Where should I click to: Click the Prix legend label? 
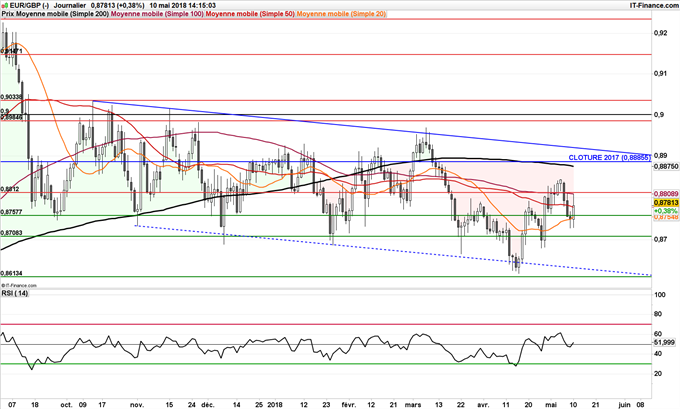[x=8, y=14]
